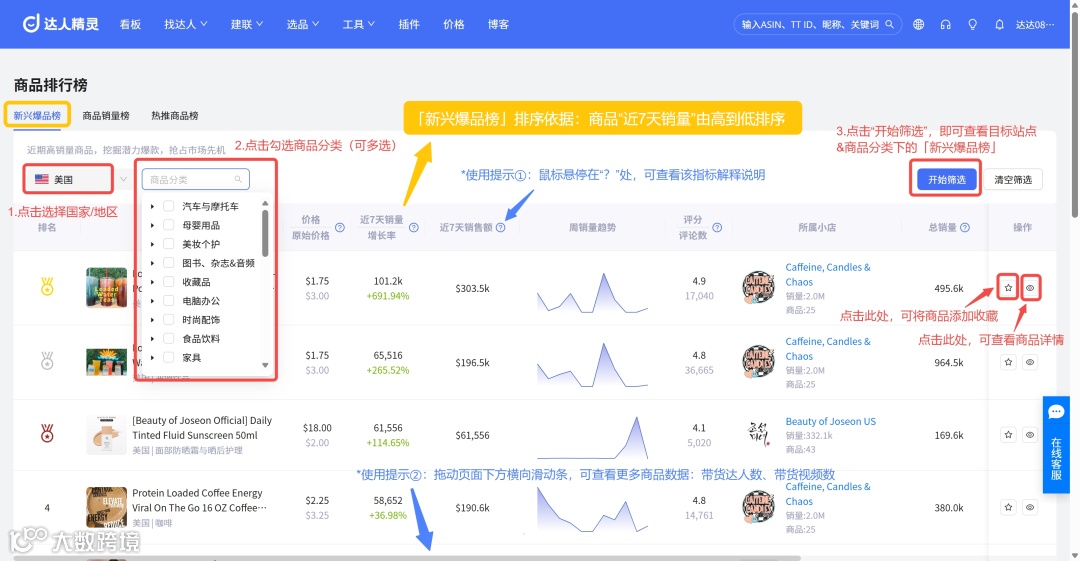
Task: Check the 美妆个护 category
Action: coord(168,244)
